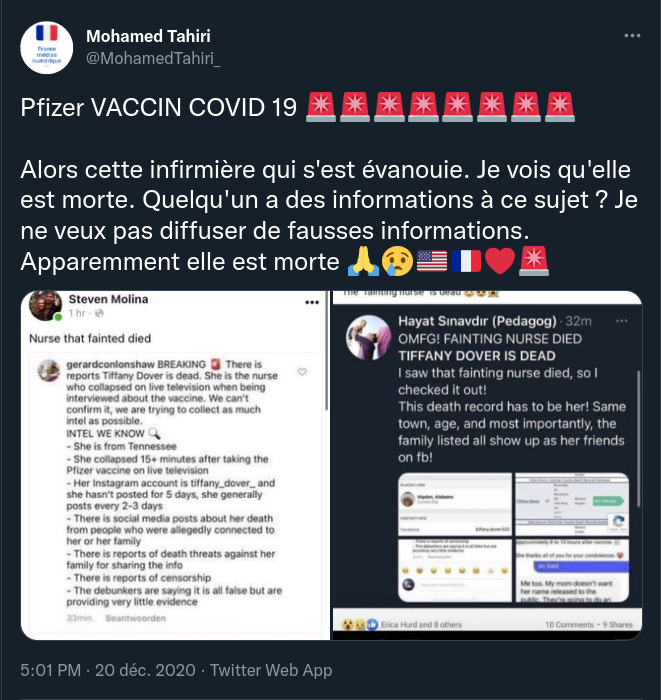Open the left Steven Molina screenshot image
Image resolution: width=661 pixels, height=700 pixels.
(x=175, y=465)
